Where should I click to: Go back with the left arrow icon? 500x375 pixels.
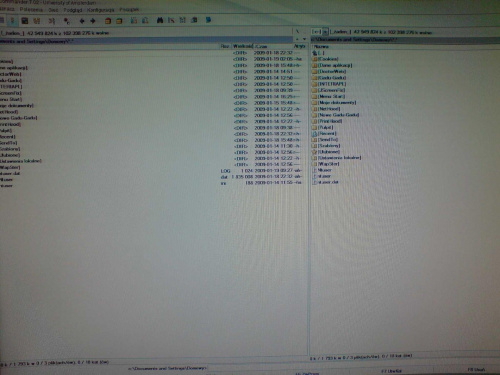coord(82,21)
